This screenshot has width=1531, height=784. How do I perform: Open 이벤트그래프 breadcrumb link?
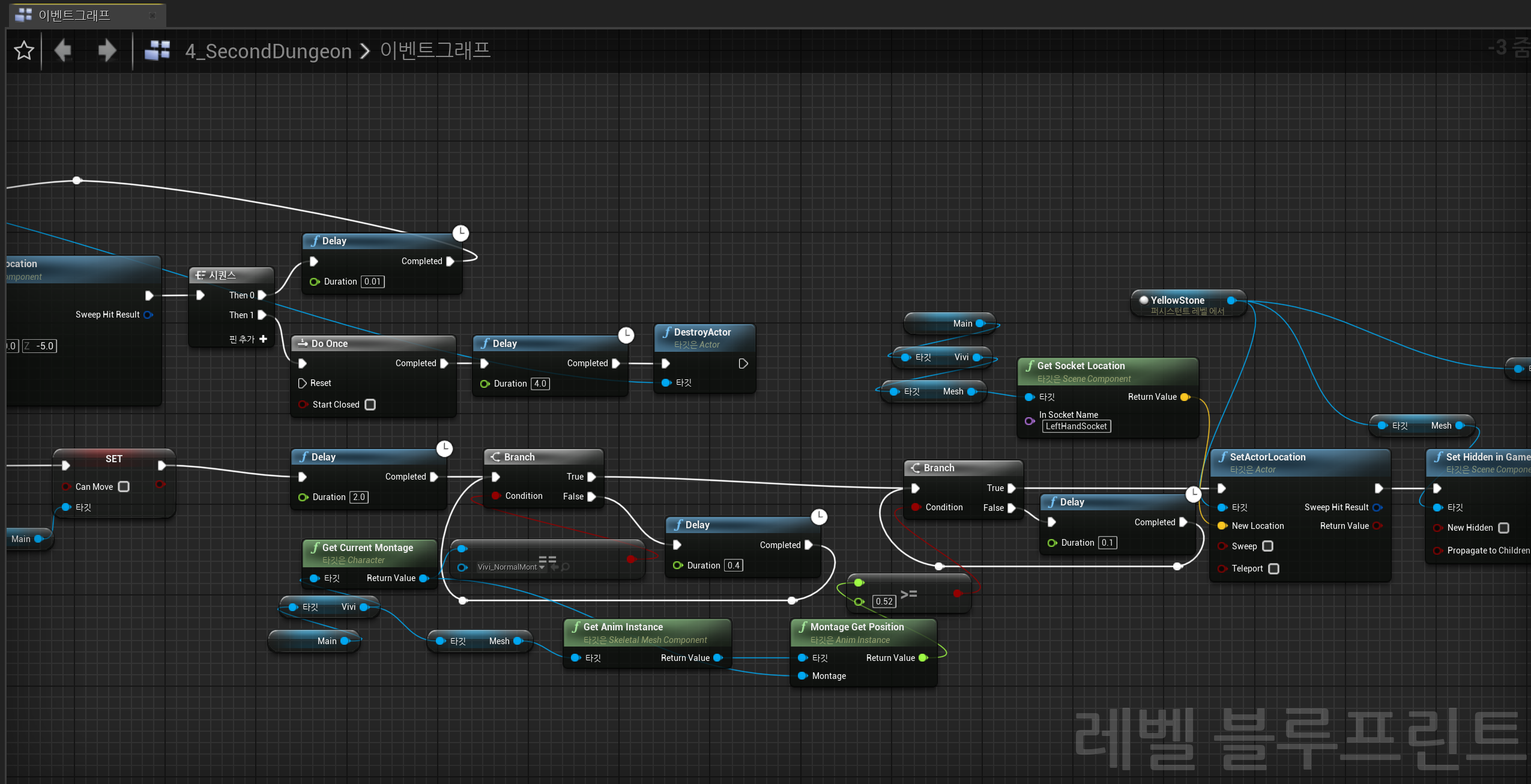435,50
